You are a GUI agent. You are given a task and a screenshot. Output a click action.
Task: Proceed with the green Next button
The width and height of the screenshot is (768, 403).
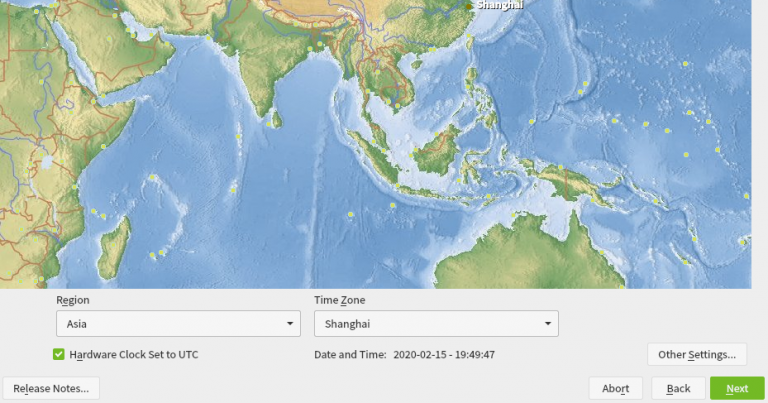tap(737, 388)
